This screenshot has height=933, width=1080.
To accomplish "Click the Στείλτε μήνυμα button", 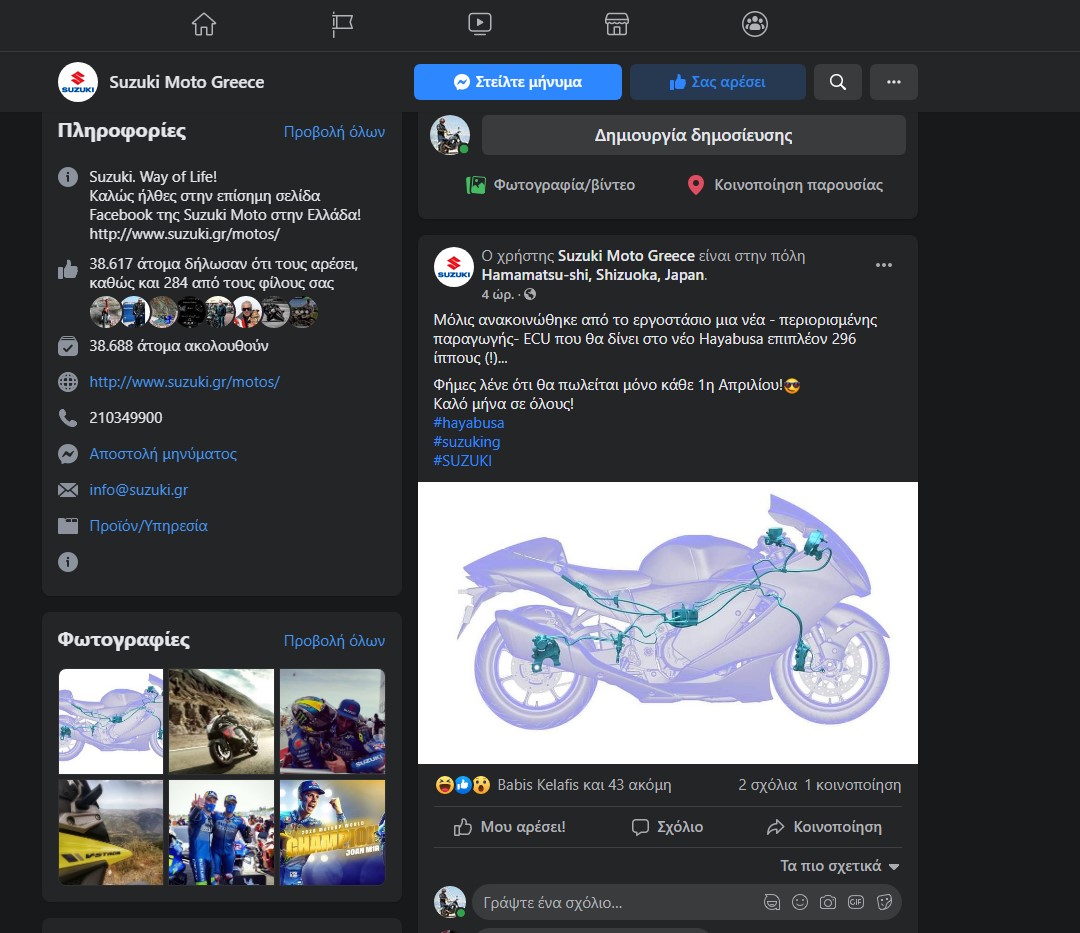I will tap(518, 82).
